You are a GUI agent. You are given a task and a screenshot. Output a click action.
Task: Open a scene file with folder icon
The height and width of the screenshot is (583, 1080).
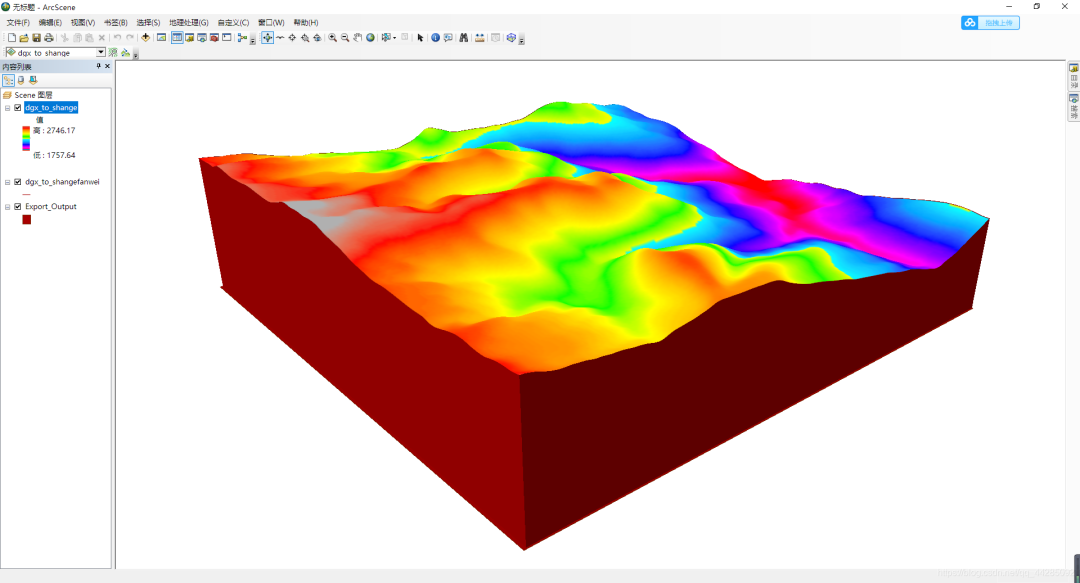click(23, 38)
